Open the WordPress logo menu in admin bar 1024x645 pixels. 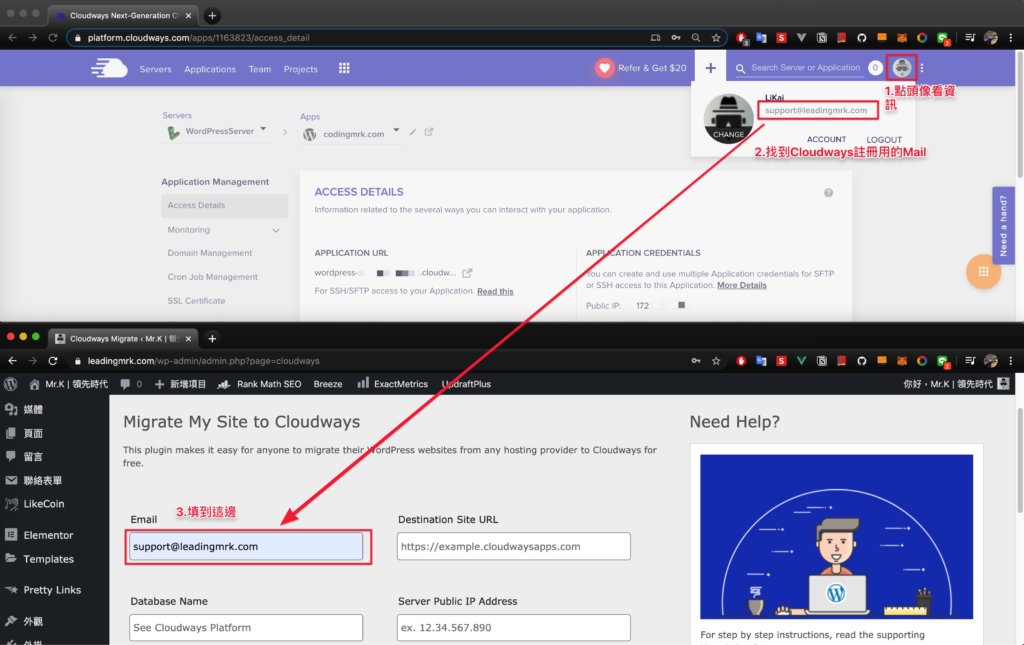[10, 384]
